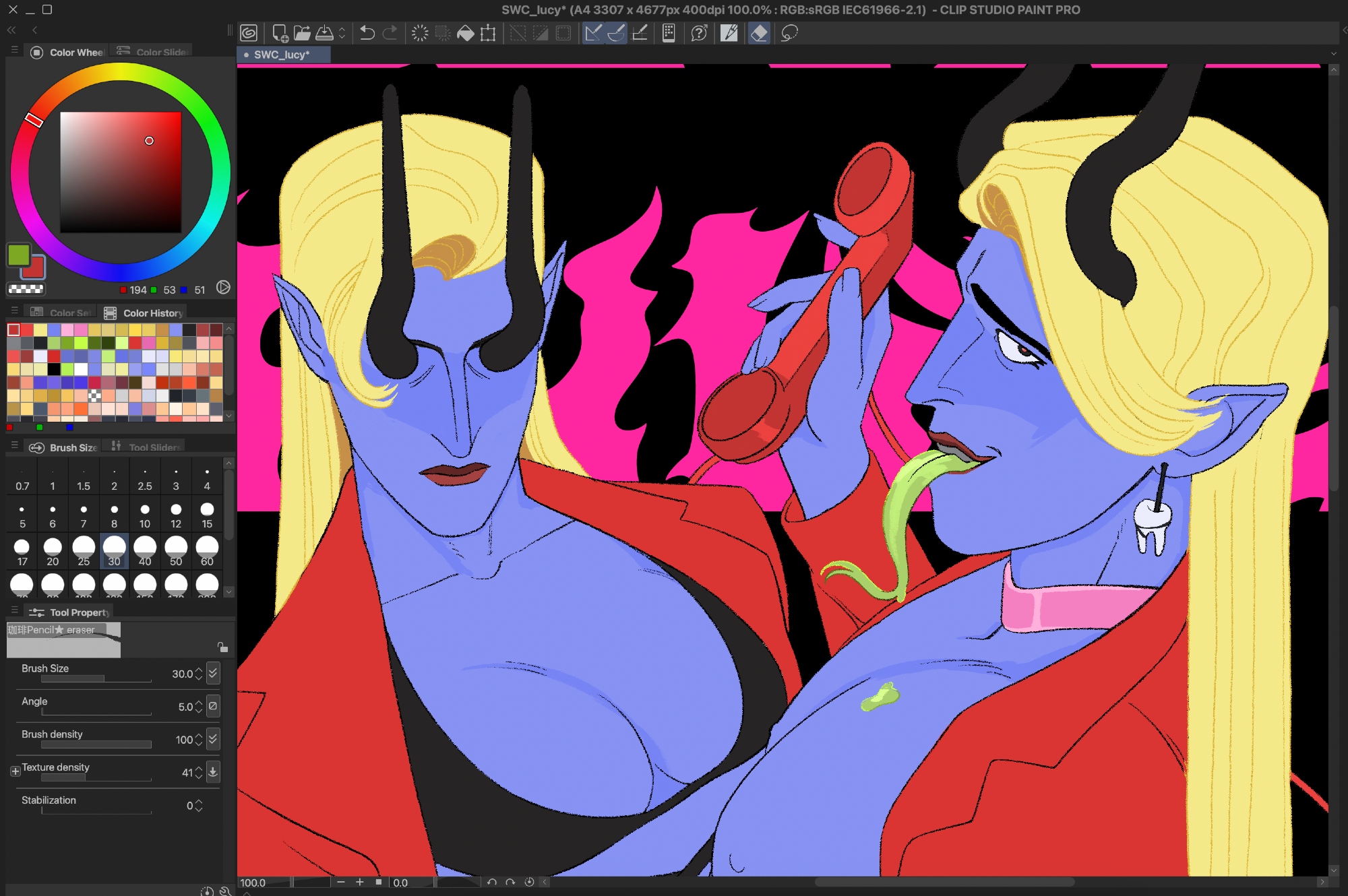
Task: Expand the Texture density plus expander
Action: (15, 771)
